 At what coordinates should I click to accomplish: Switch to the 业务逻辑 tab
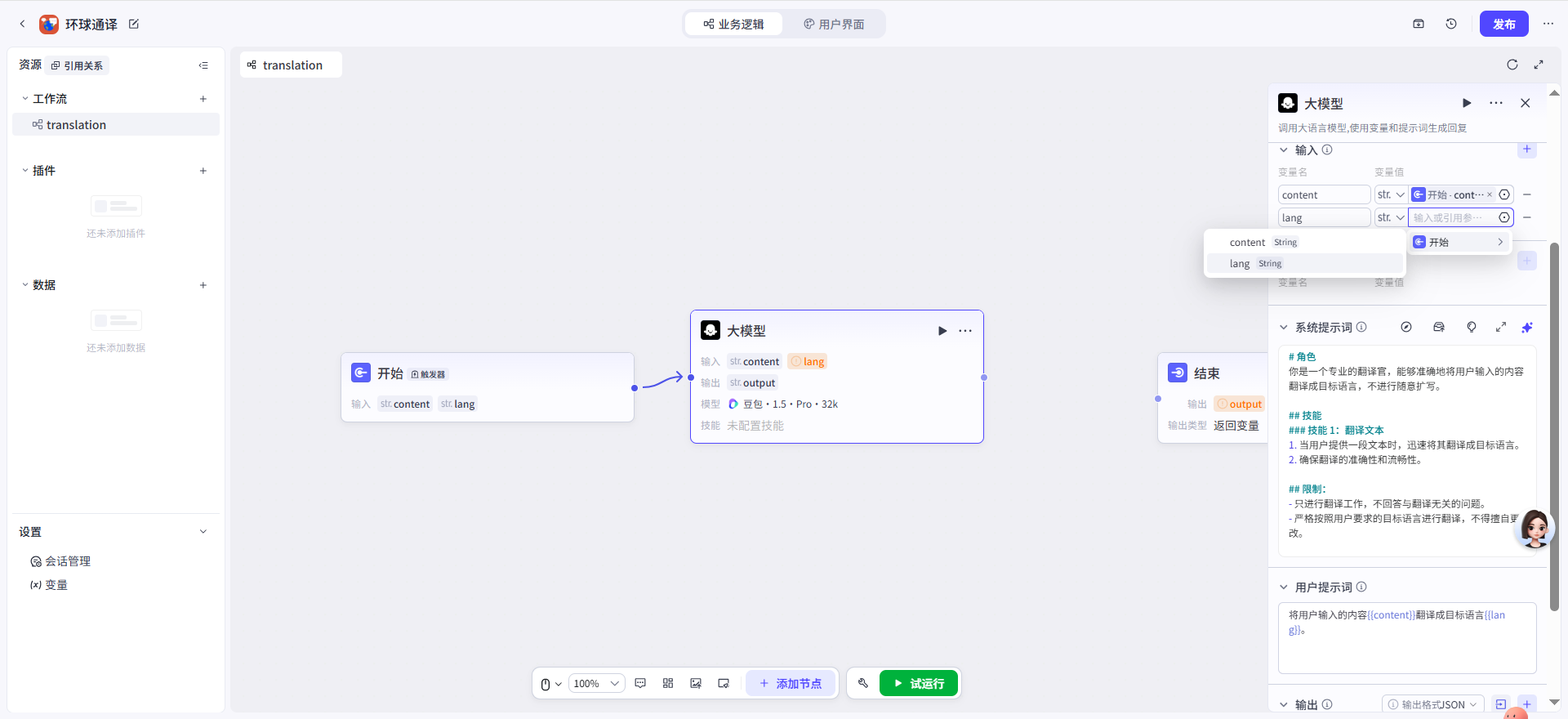click(733, 25)
